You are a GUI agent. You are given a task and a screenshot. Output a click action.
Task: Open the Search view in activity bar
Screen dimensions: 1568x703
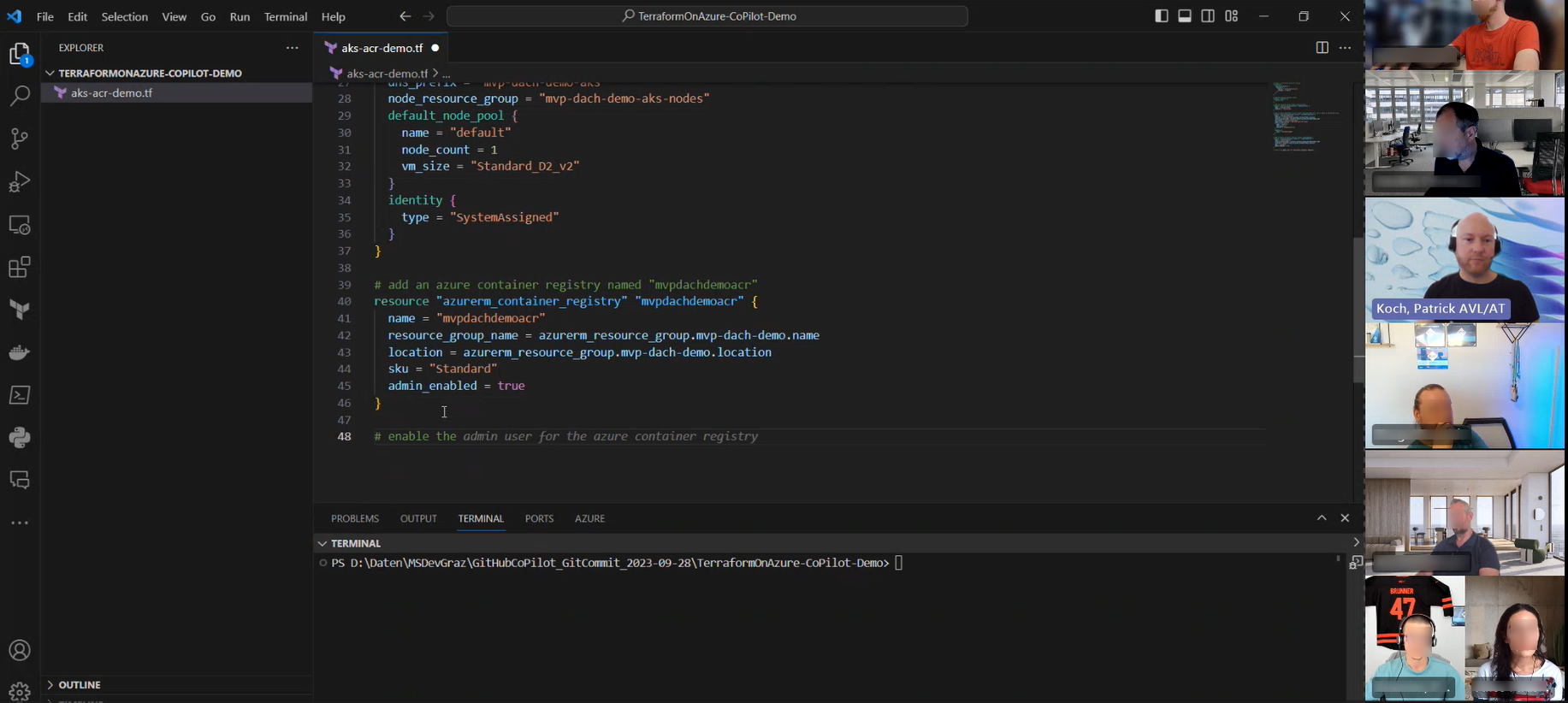tap(20, 96)
